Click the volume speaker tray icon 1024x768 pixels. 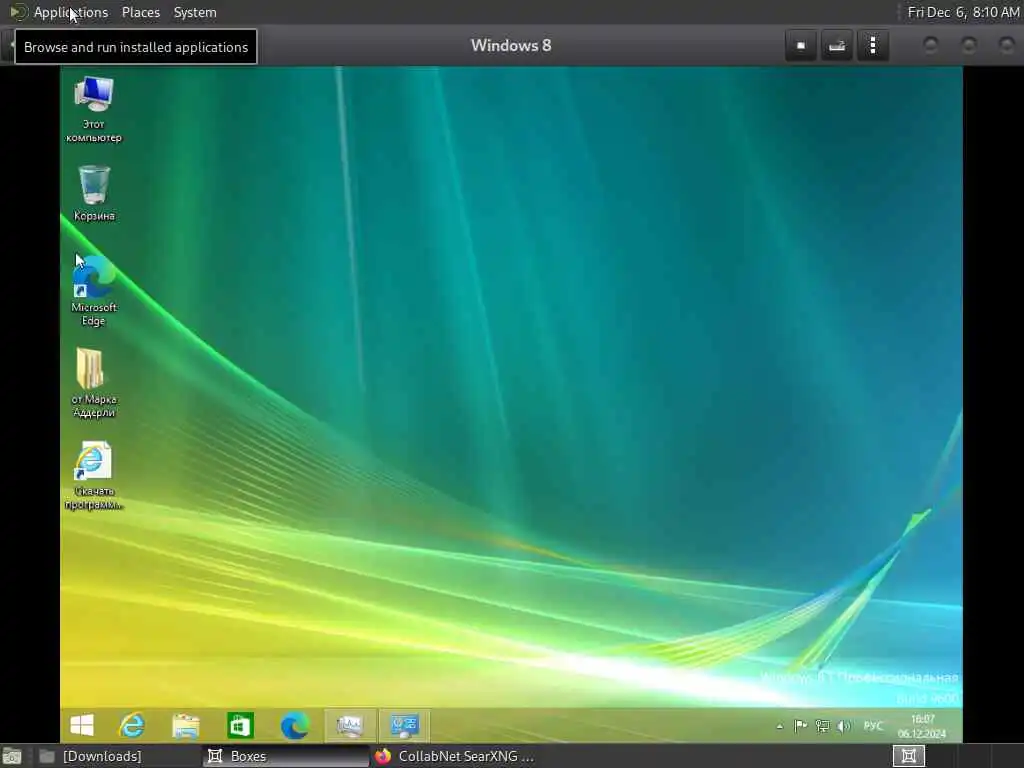[844, 726]
